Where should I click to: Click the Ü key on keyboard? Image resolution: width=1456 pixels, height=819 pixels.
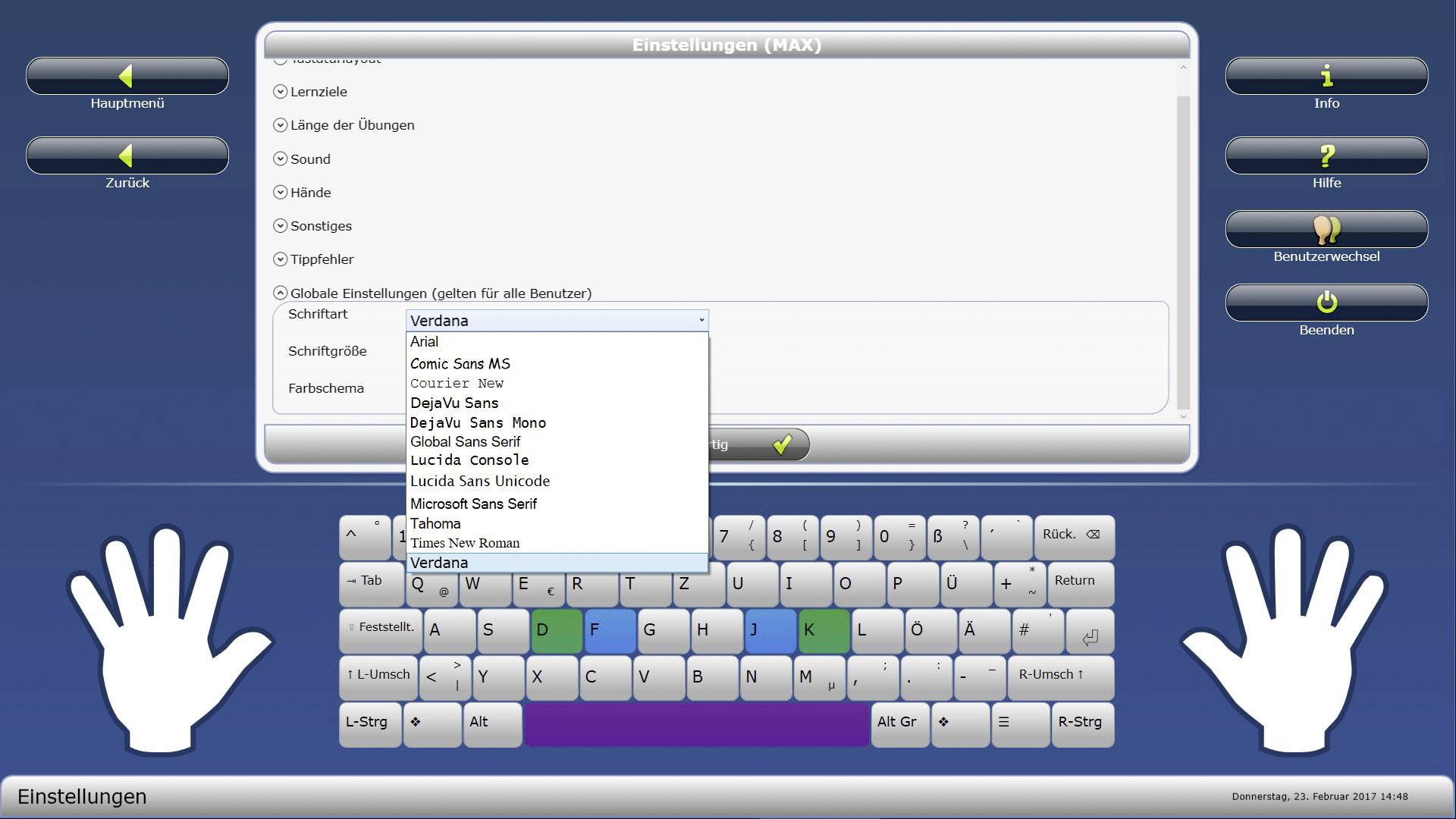[x=966, y=584]
